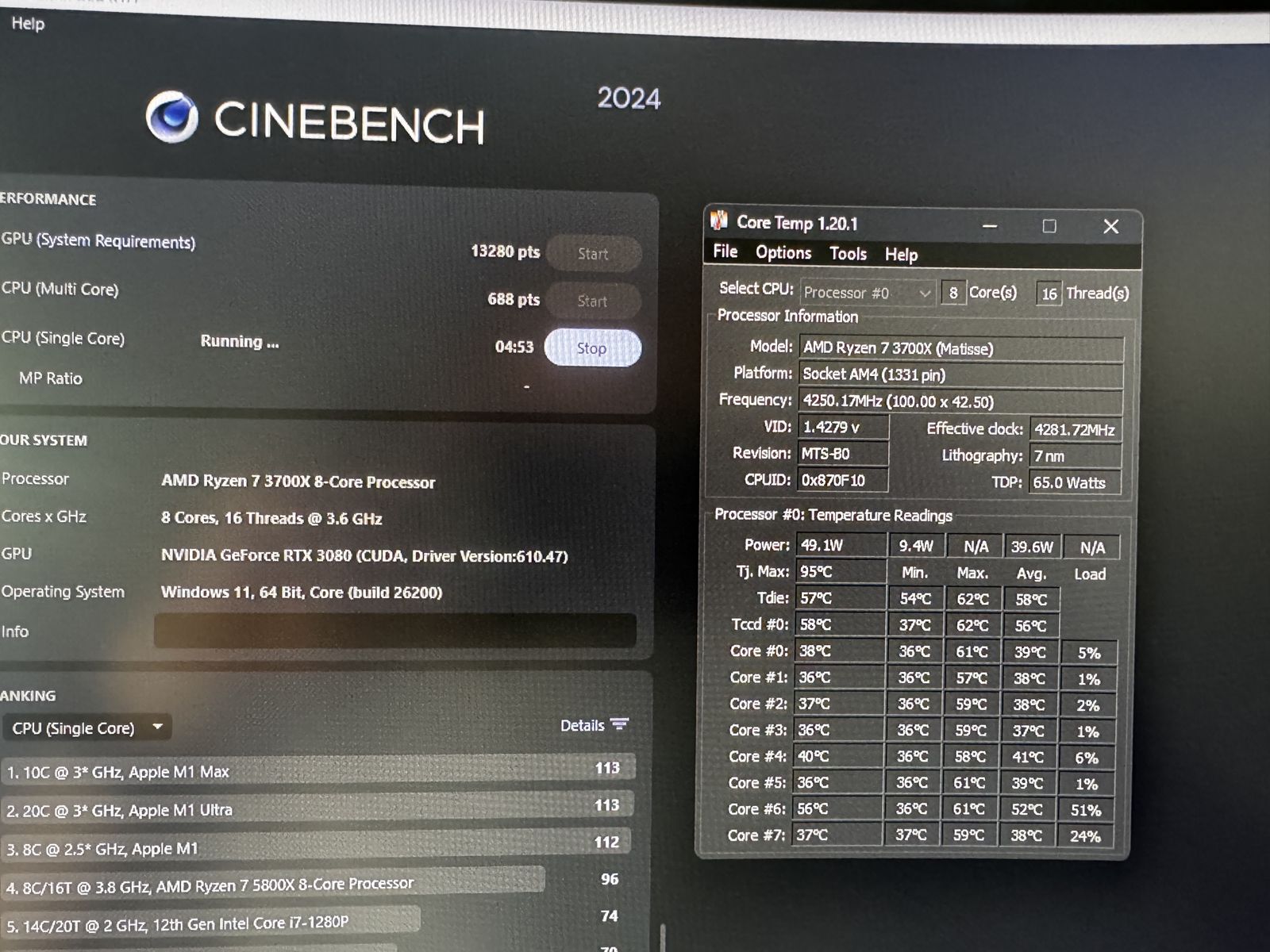Click the Power value '49.1W'
Screen dimensions: 1270x952
[x=841, y=545]
